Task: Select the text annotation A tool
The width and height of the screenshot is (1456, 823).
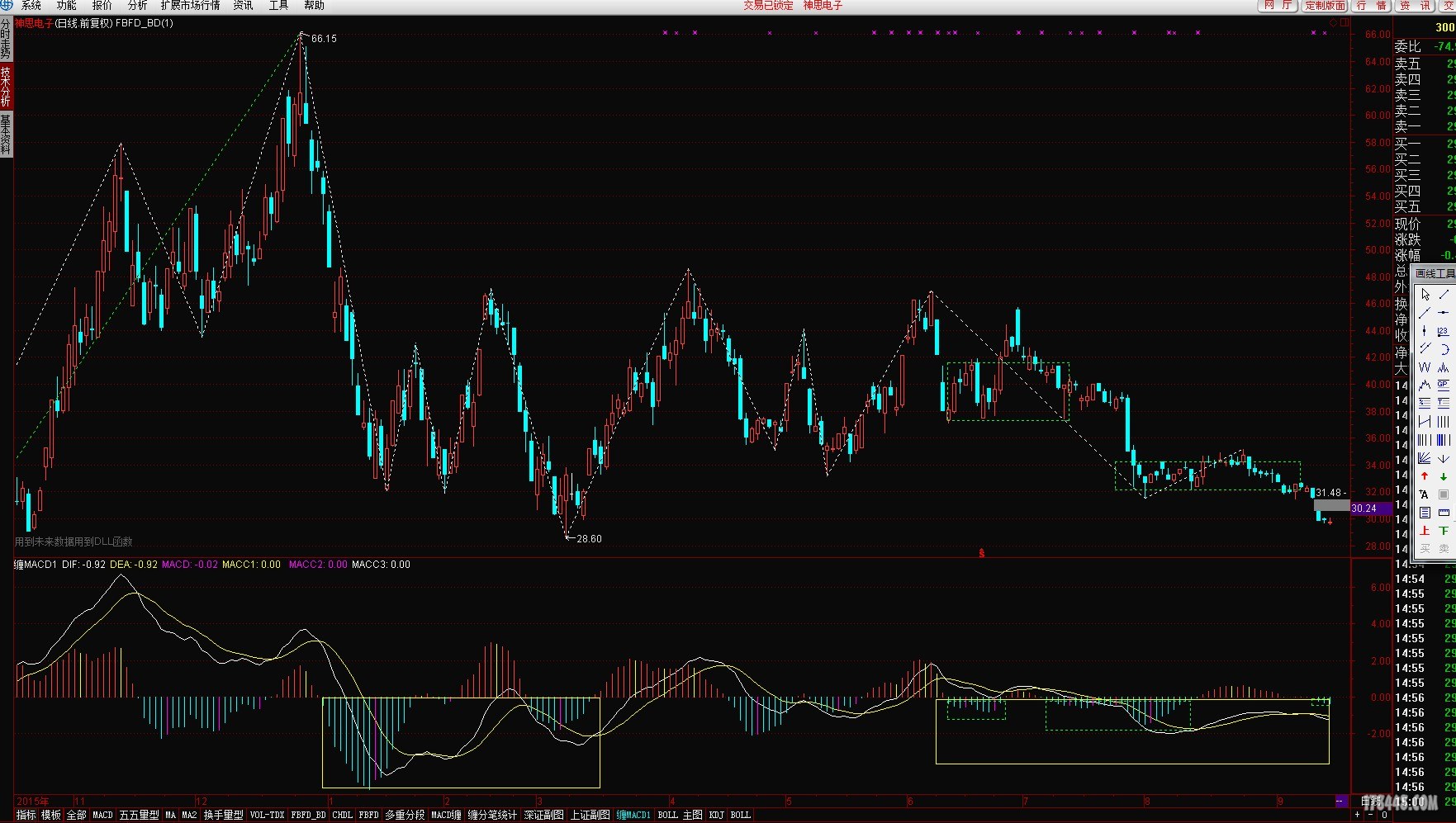Action: [1425, 494]
